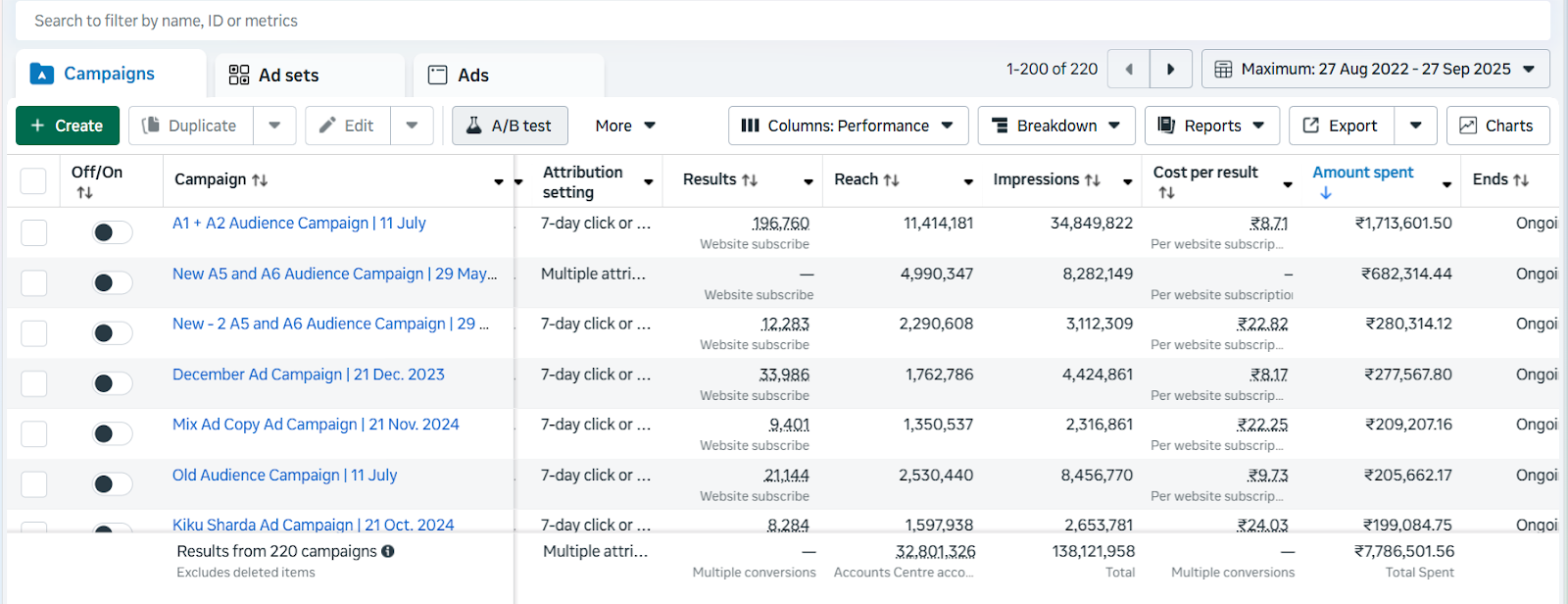Open the Breakdown dropdown
The image size is (1568, 604).
[1055, 126]
